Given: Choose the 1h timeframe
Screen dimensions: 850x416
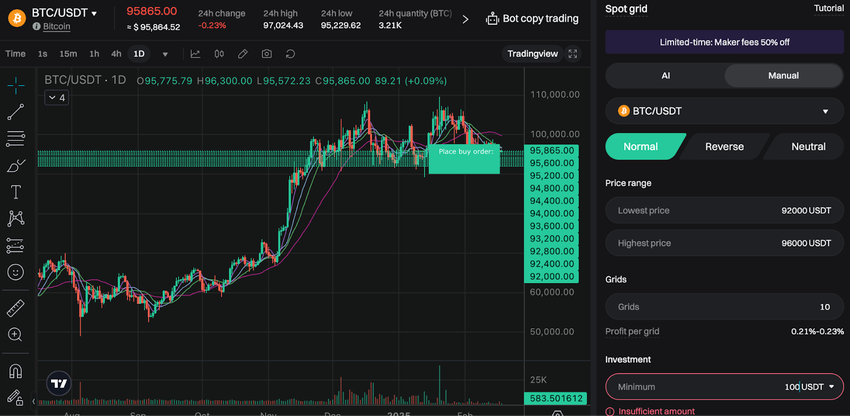Looking at the screenshot, I should tap(94, 54).
